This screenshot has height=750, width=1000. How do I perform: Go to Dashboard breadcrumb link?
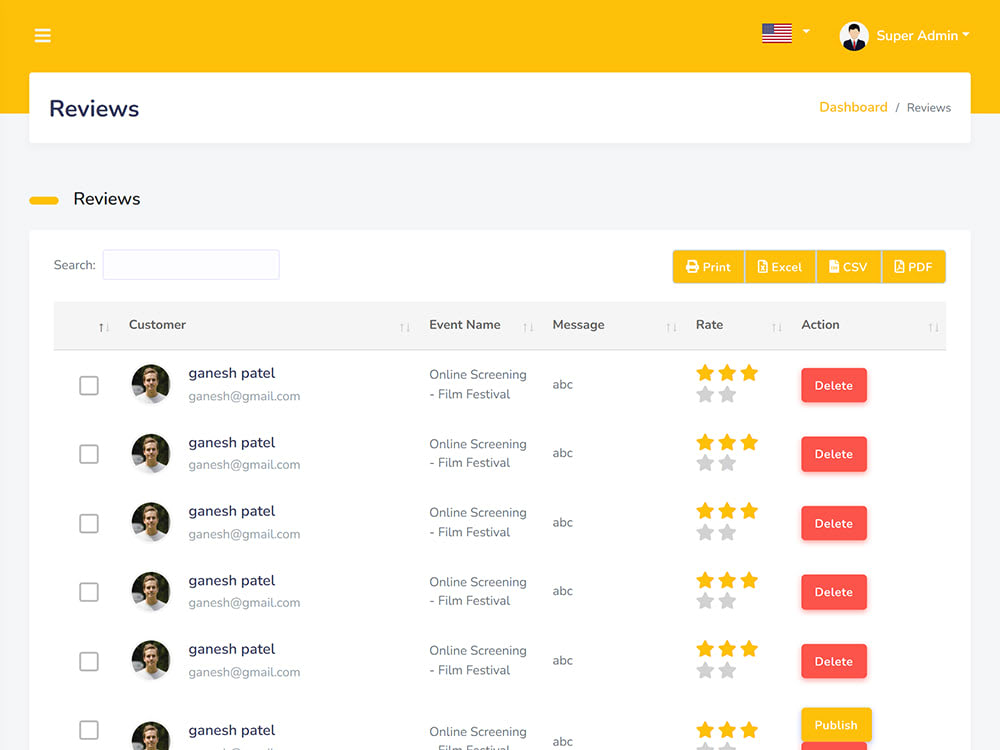click(x=853, y=107)
